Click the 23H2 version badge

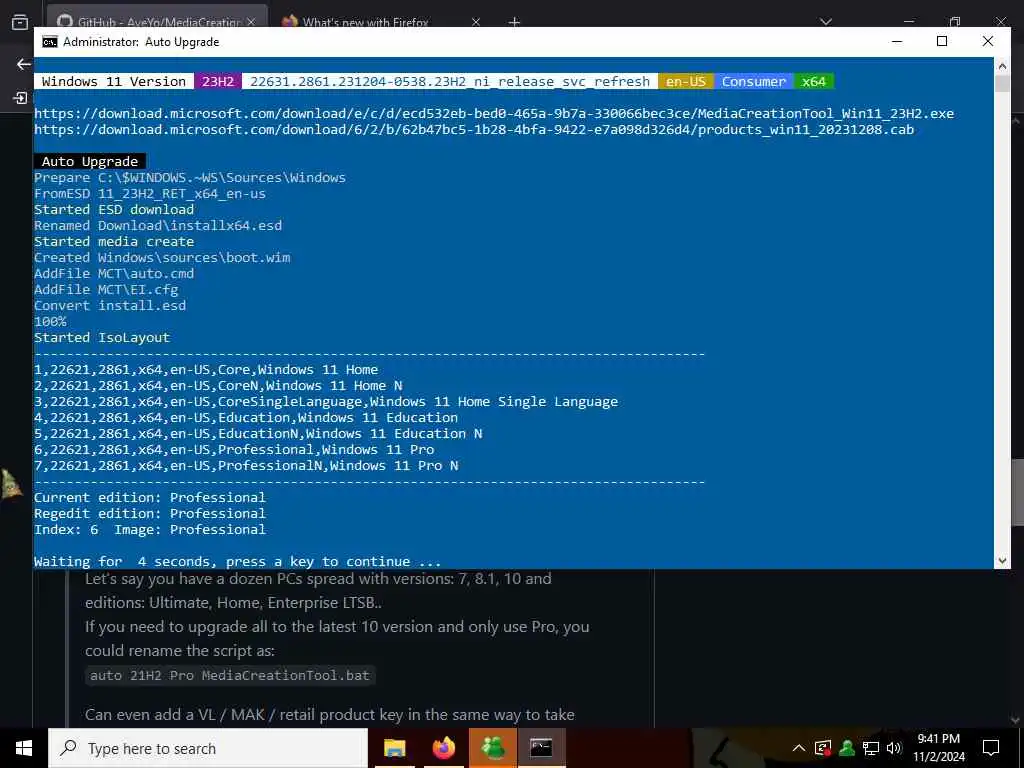[217, 82]
